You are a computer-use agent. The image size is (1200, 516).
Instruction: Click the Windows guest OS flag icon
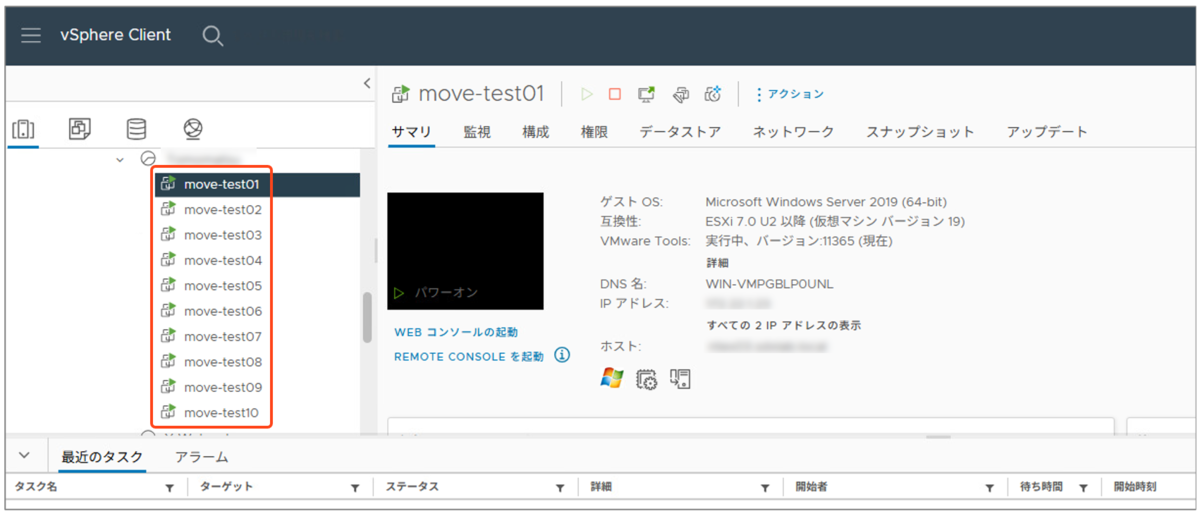(612, 378)
